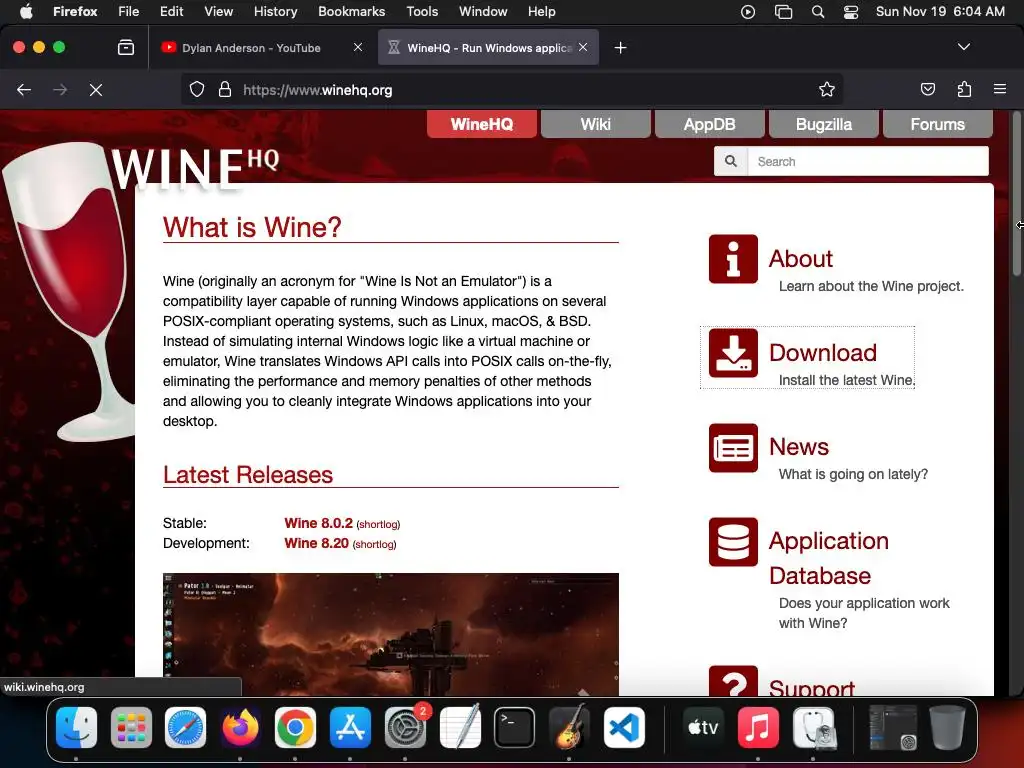1024x768 pixels.
Task: Launch Launchpad from the Dock
Action: pos(131,728)
